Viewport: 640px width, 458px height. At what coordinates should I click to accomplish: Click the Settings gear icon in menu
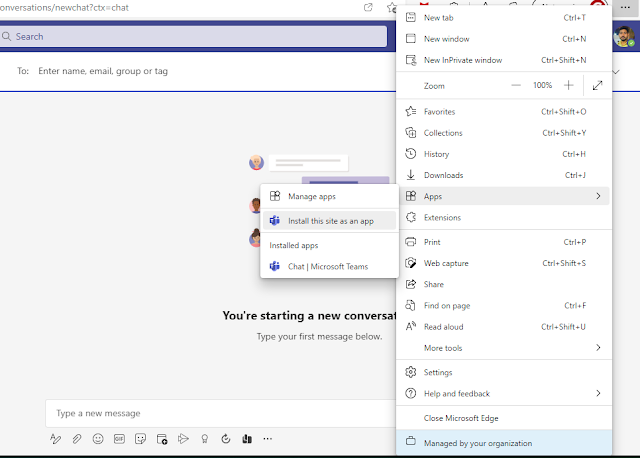click(411, 372)
